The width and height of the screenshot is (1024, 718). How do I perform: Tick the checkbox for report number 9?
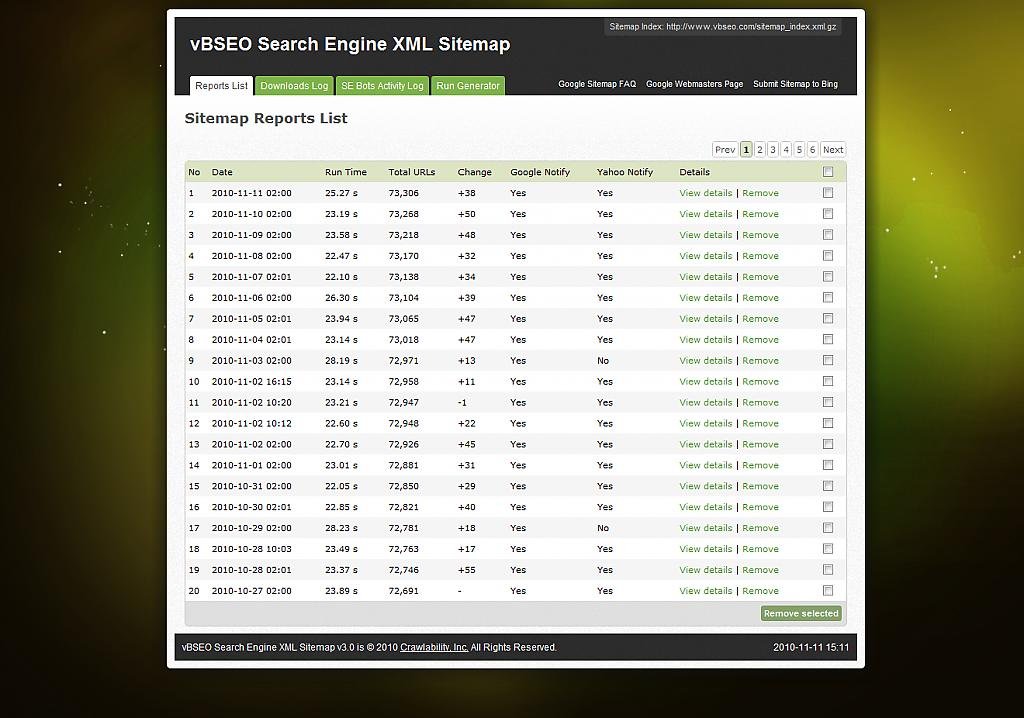click(x=828, y=360)
